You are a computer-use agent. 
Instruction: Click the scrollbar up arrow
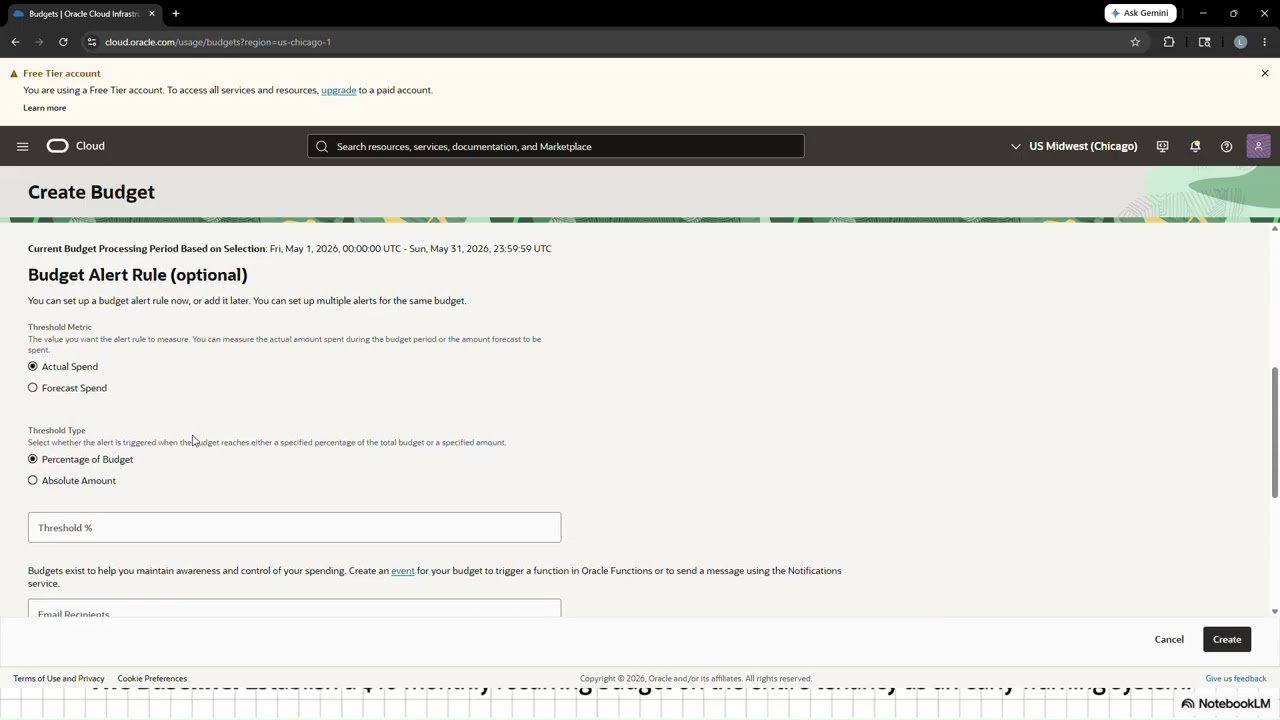click(x=1274, y=229)
